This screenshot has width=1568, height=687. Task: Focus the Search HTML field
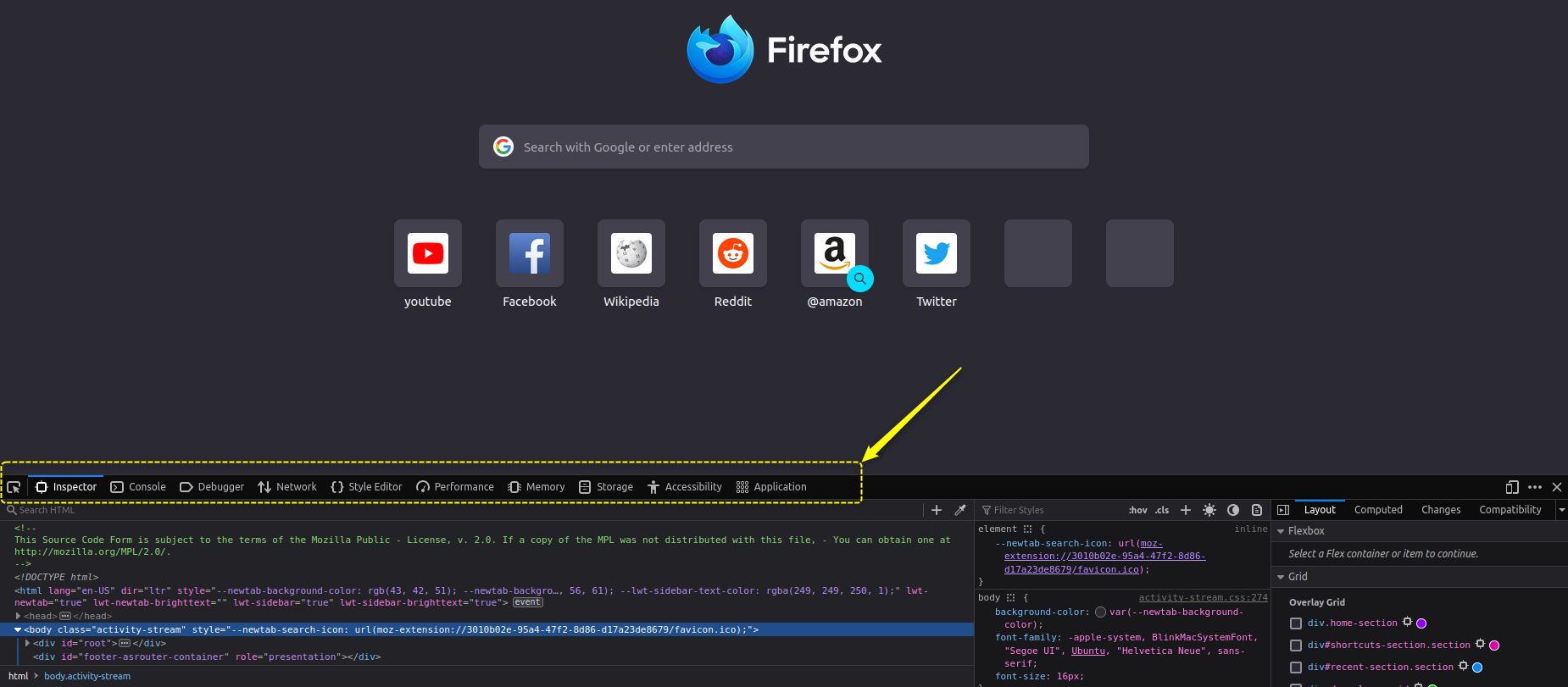(462, 510)
